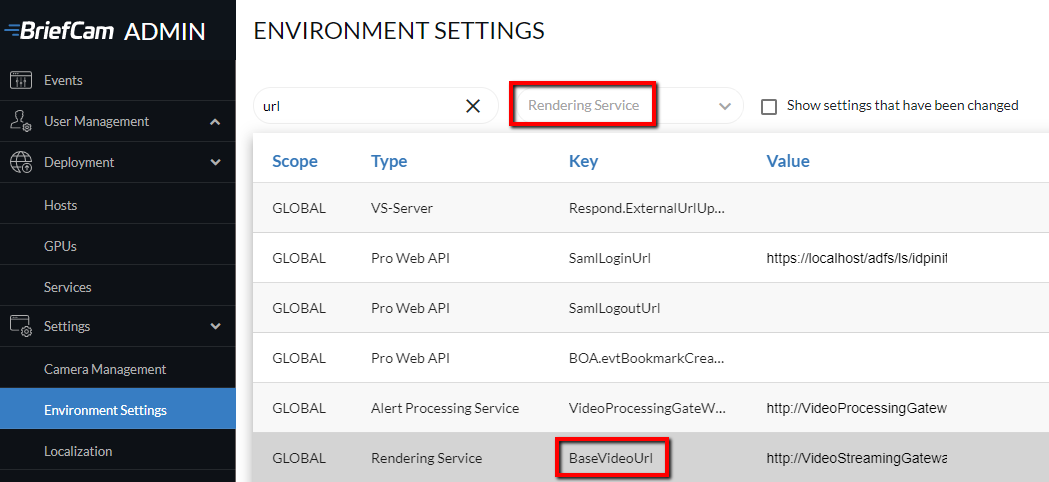1049x482 pixels.
Task: Click the User Management person icon
Action: pyautogui.click(x=21, y=121)
